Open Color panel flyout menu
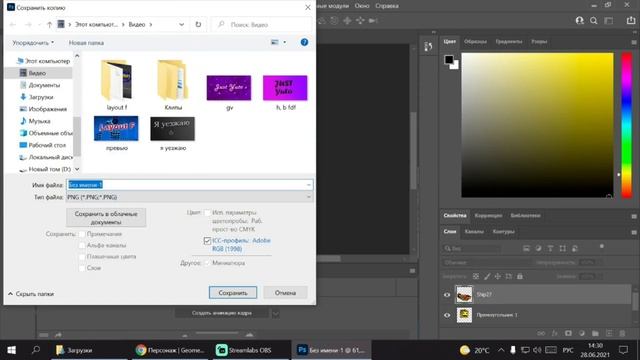Screen dimensions: 640x360 (x=634, y=42)
